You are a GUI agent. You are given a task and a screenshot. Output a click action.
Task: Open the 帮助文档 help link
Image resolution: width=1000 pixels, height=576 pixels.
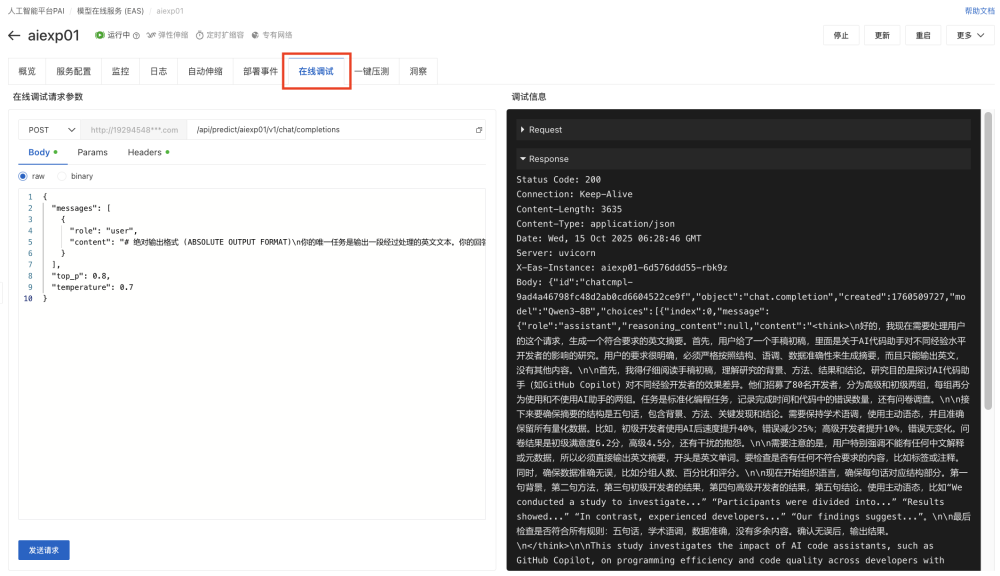(979, 11)
